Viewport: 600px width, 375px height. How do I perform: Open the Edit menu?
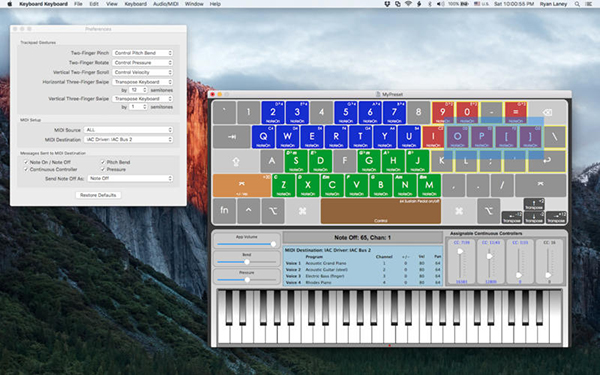coord(94,4)
